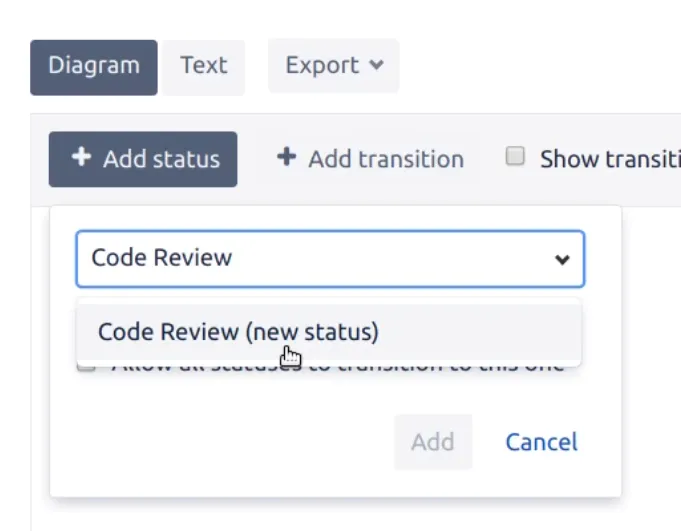Click the plus icon beside Add transition
The height and width of the screenshot is (531, 681).
click(287, 158)
